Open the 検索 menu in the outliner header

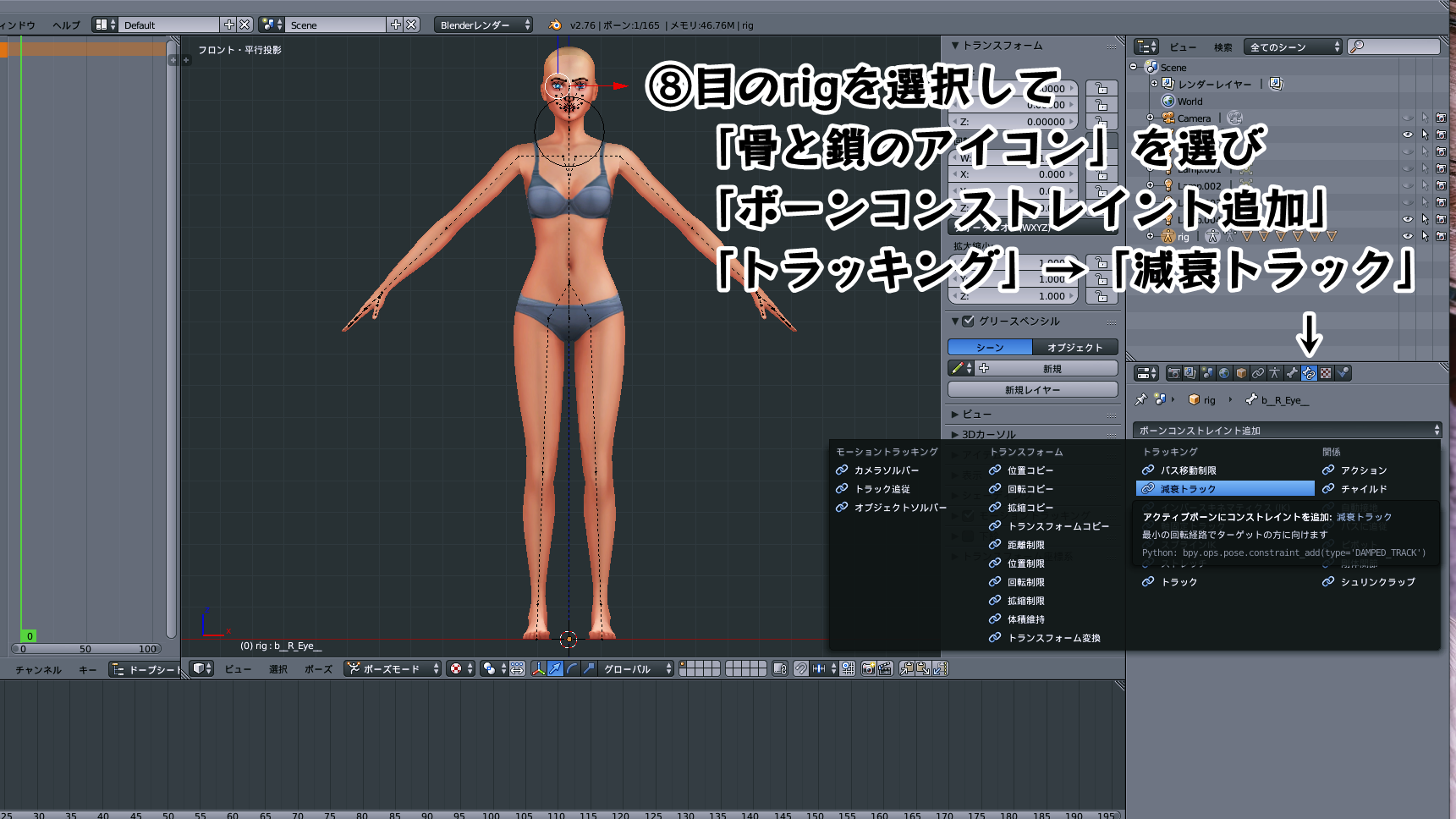(x=1223, y=47)
